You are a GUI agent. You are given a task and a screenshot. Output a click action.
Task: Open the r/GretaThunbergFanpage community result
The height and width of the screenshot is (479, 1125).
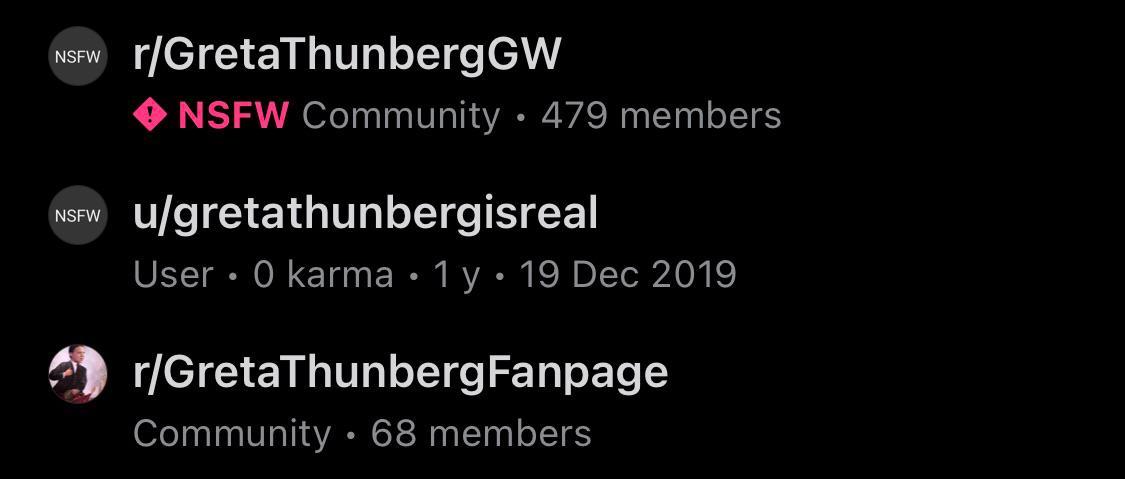[400, 373]
